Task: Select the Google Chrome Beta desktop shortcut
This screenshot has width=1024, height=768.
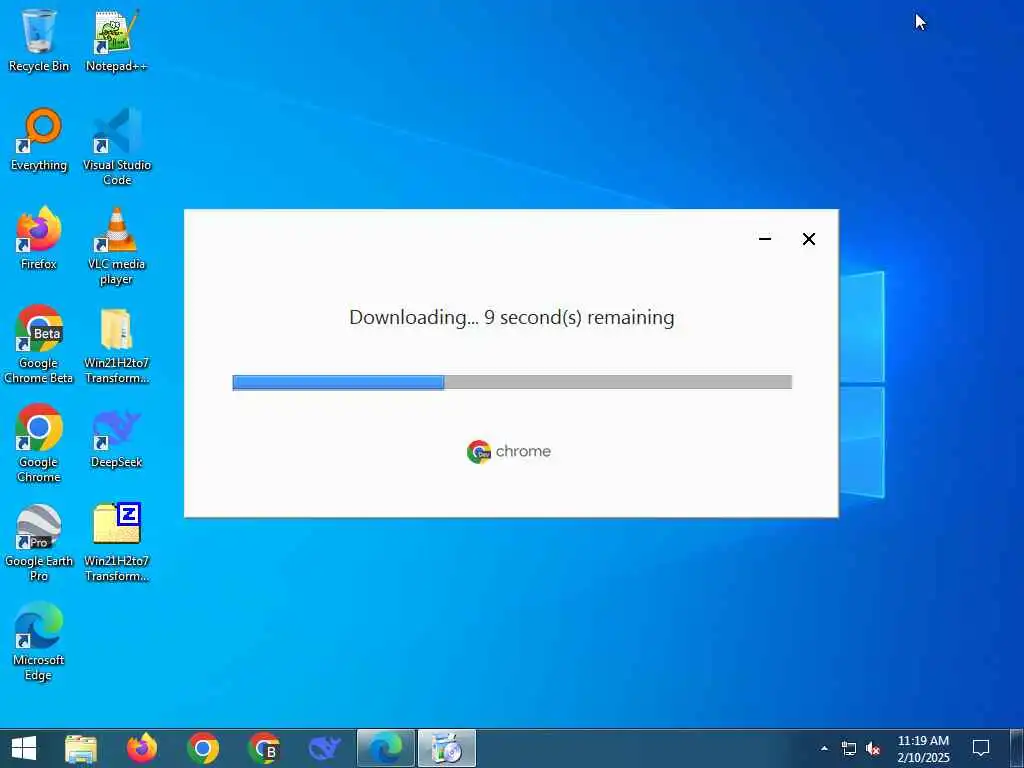Action: coord(39,345)
